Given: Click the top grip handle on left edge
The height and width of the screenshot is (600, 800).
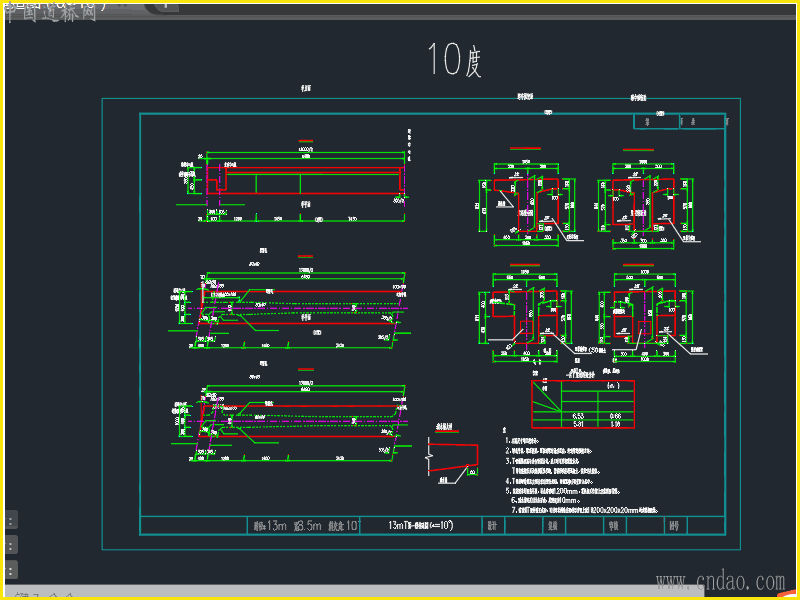Looking at the screenshot, I should point(10,520).
